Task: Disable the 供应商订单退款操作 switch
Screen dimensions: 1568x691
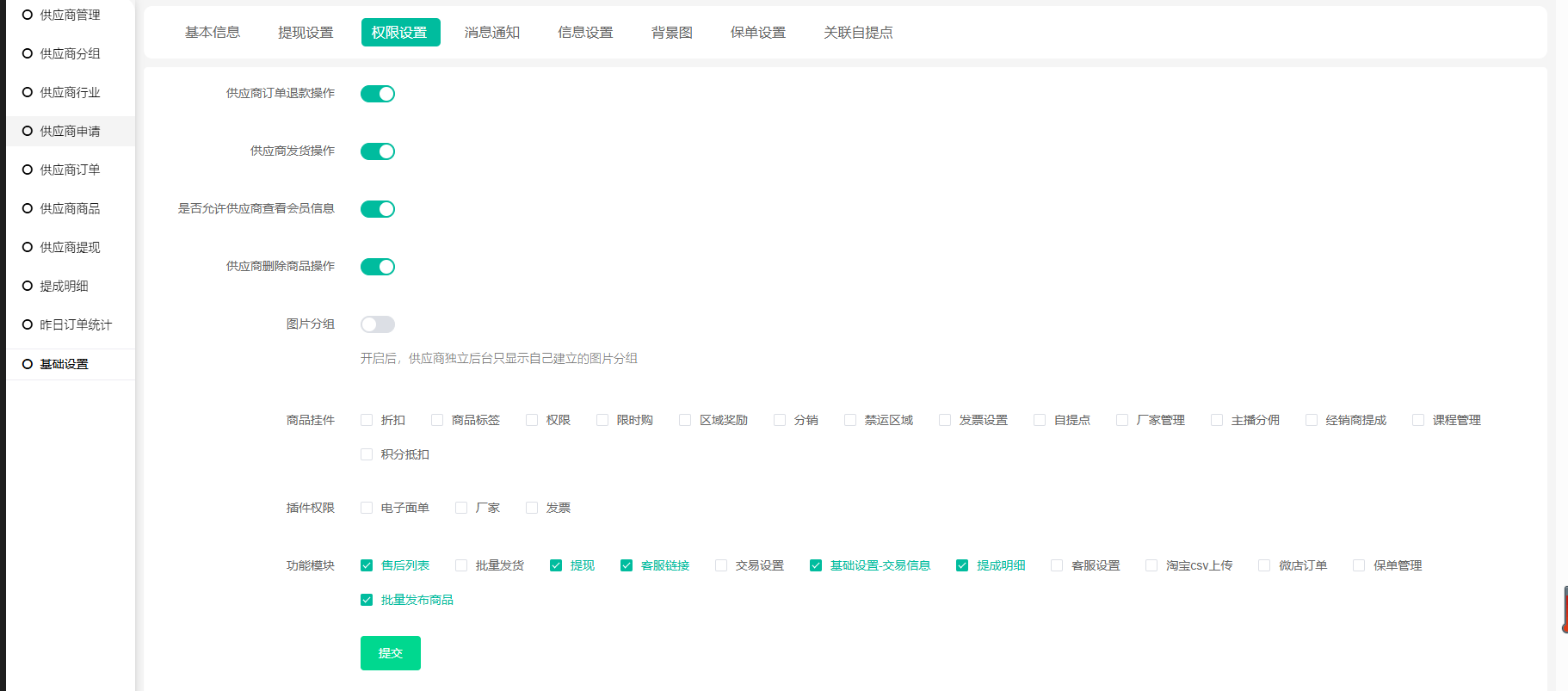Action: click(377, 94)
